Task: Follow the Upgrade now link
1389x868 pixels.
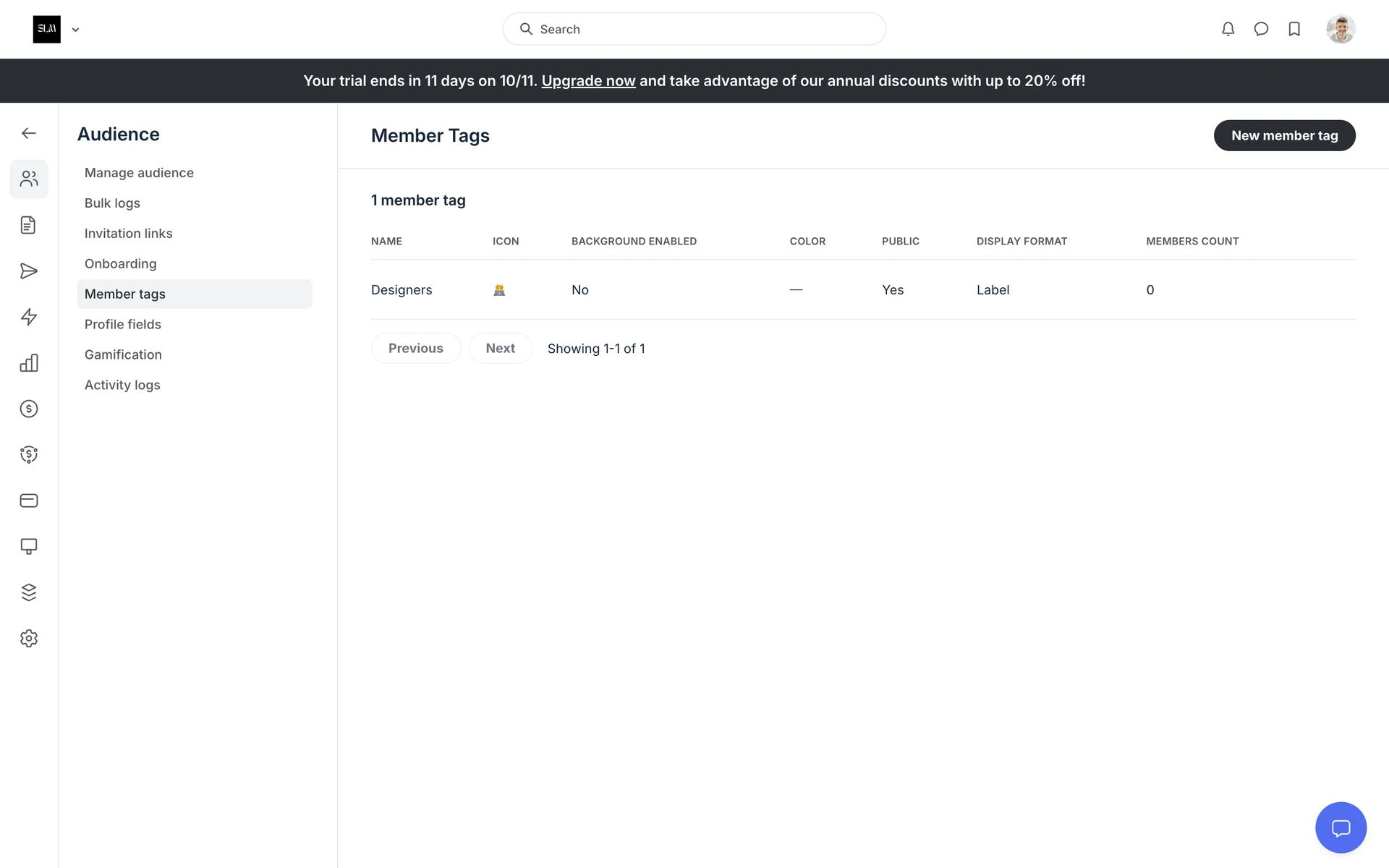Action: 588,81
